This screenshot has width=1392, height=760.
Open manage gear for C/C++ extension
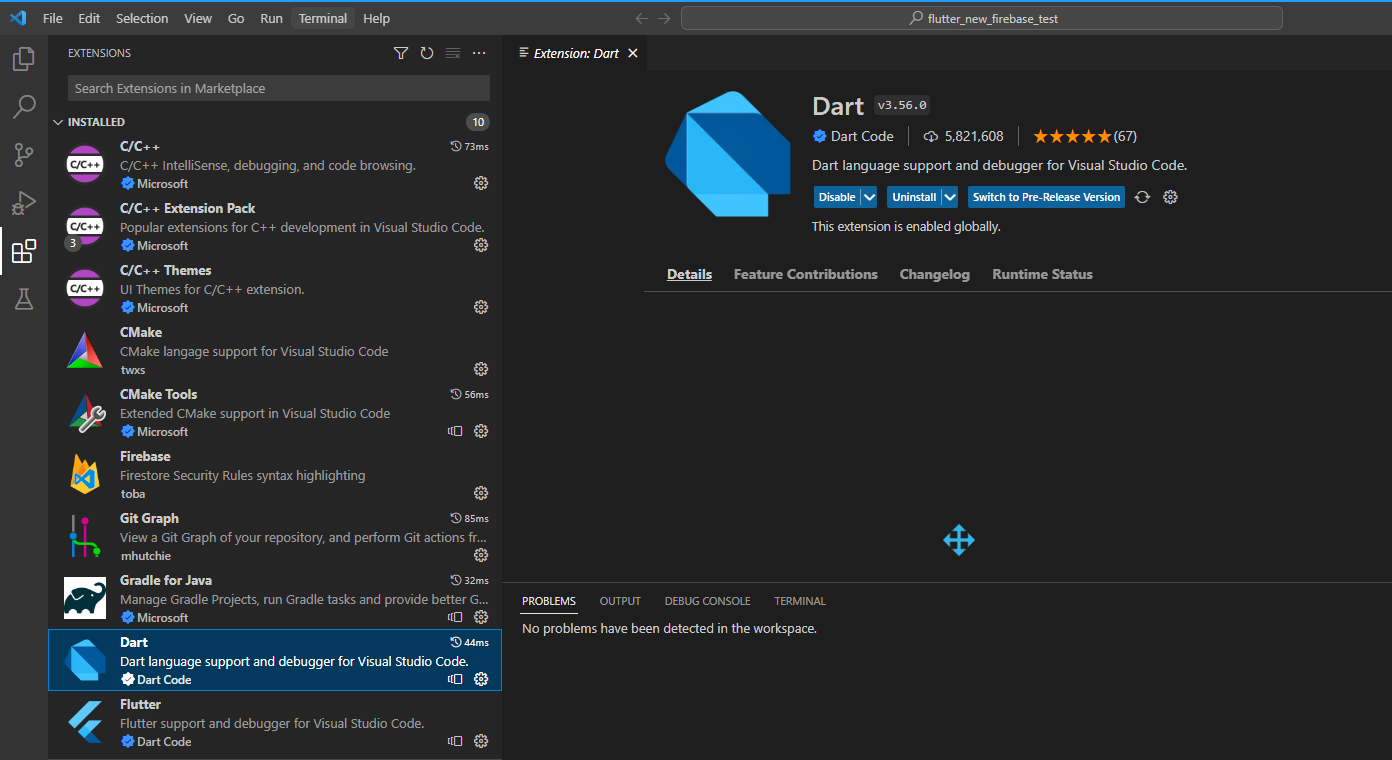coord(481,183)
